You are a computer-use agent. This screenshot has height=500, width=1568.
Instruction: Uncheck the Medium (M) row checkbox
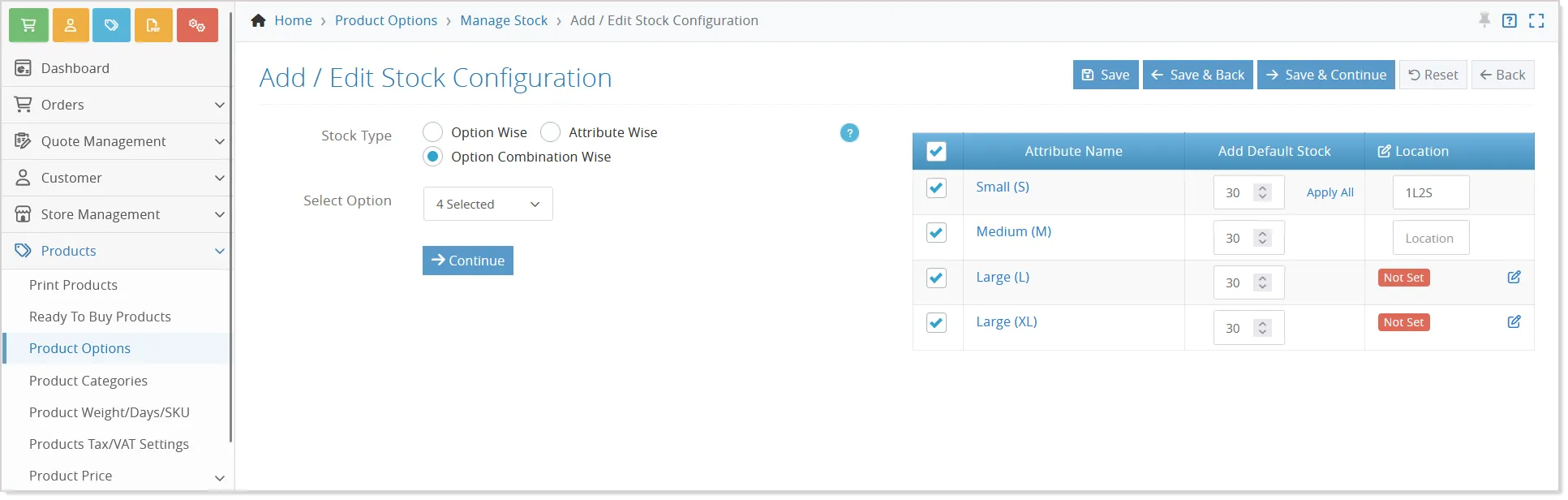point(936,233)
